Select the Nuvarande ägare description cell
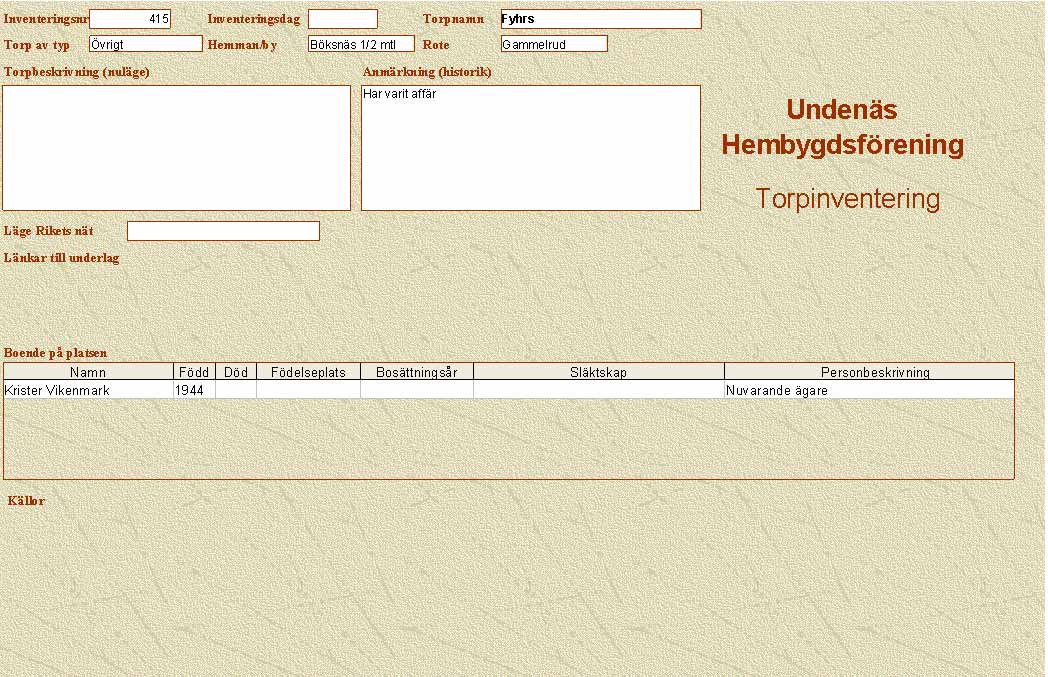Screen dimensions: 1048x677 pos(868,390)
